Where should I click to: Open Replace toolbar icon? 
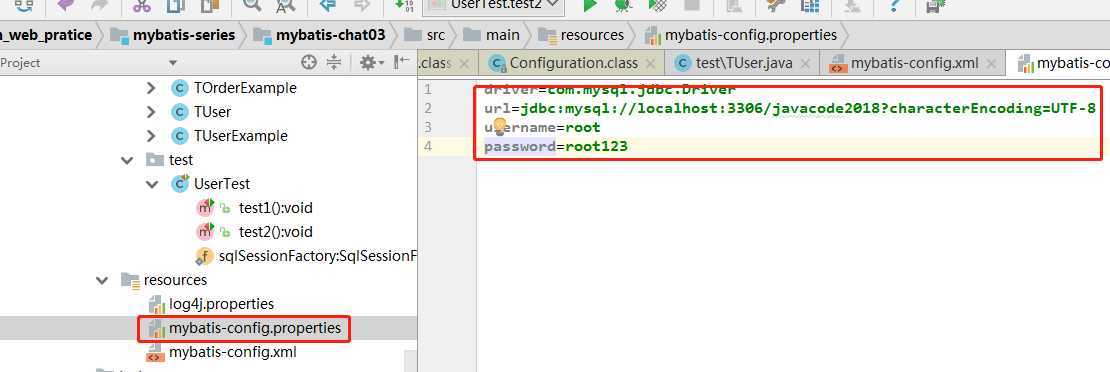[285, 6]
